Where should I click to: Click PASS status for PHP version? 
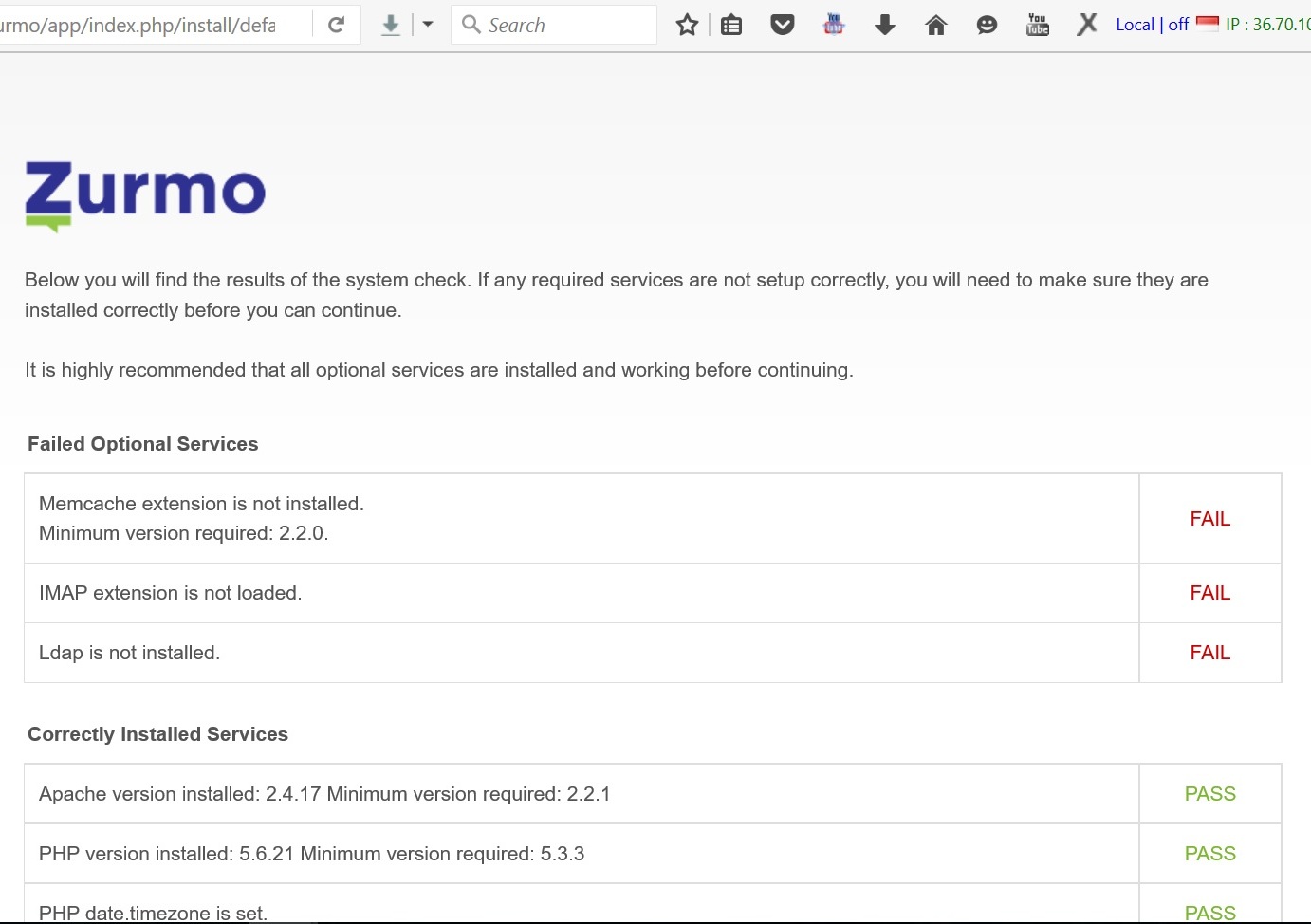(1210, 854)
